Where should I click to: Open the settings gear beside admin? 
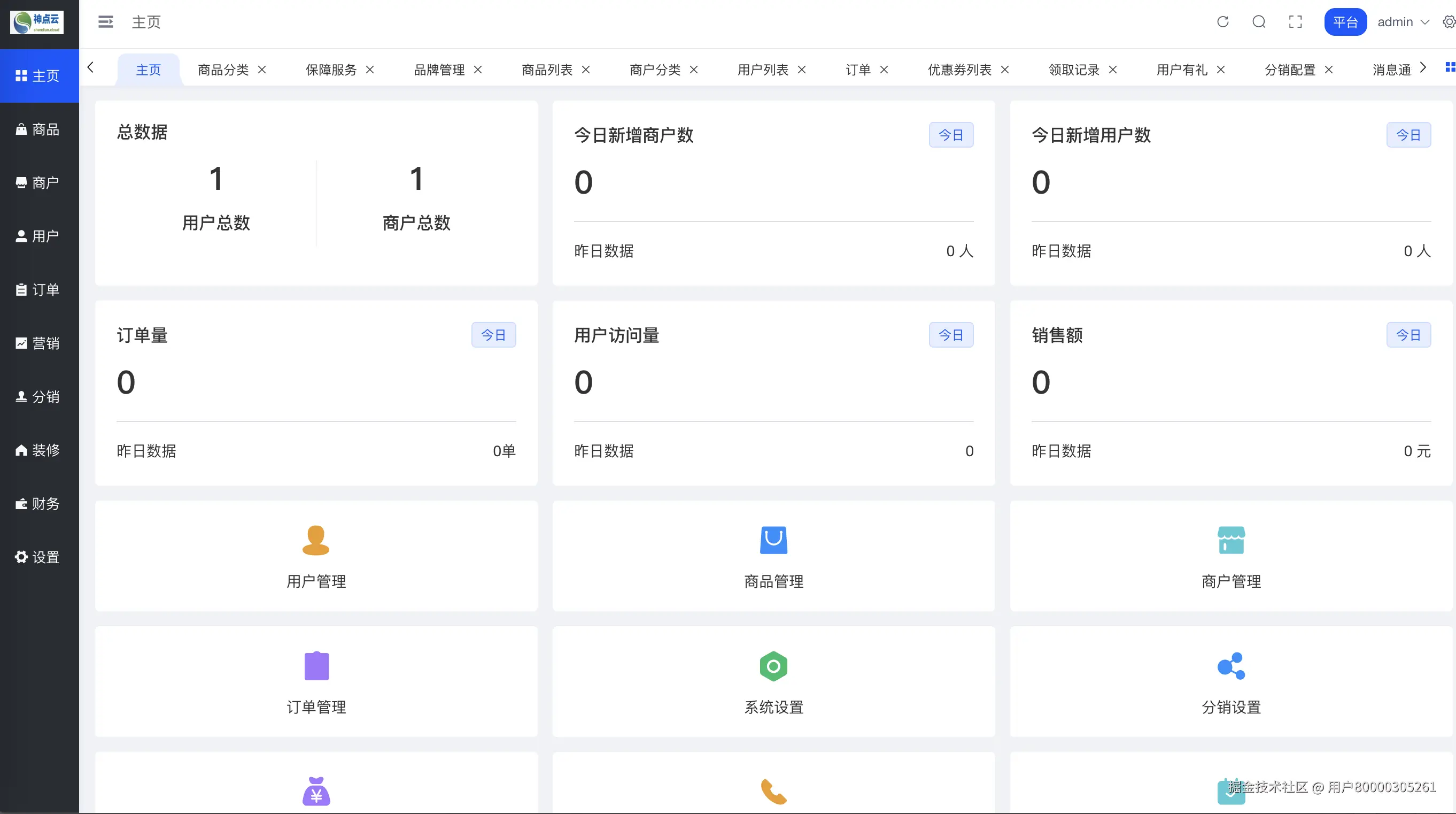[x=1449, y=22]
